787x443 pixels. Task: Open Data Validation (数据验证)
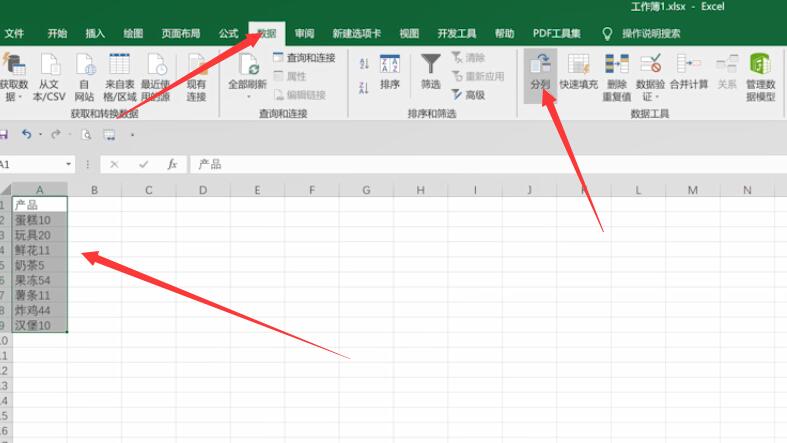coord(650,76)
